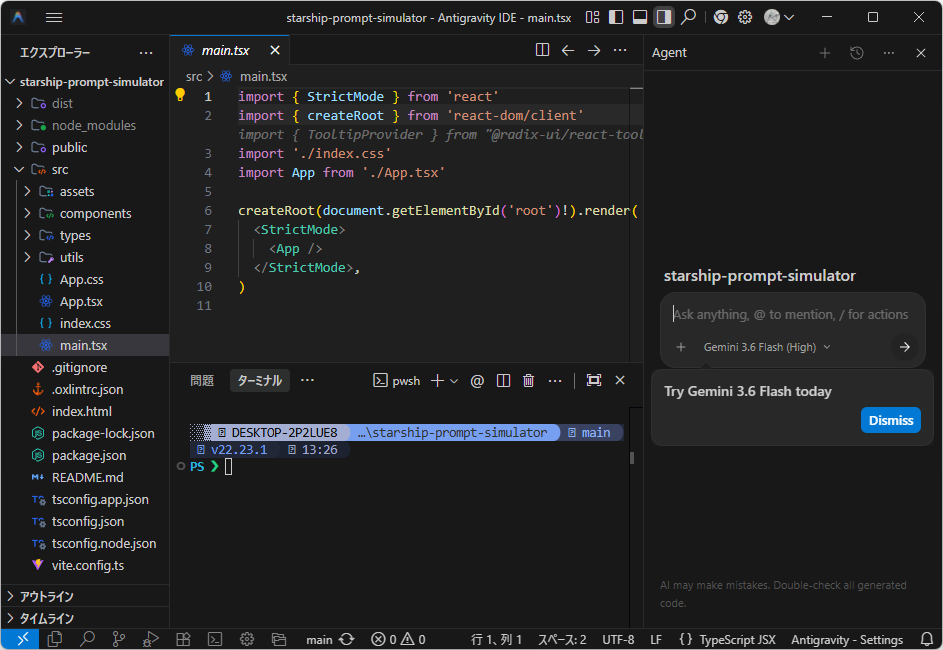Open source control from status bar
This screenshot has width=943, height=650.
tap(119, 639)
